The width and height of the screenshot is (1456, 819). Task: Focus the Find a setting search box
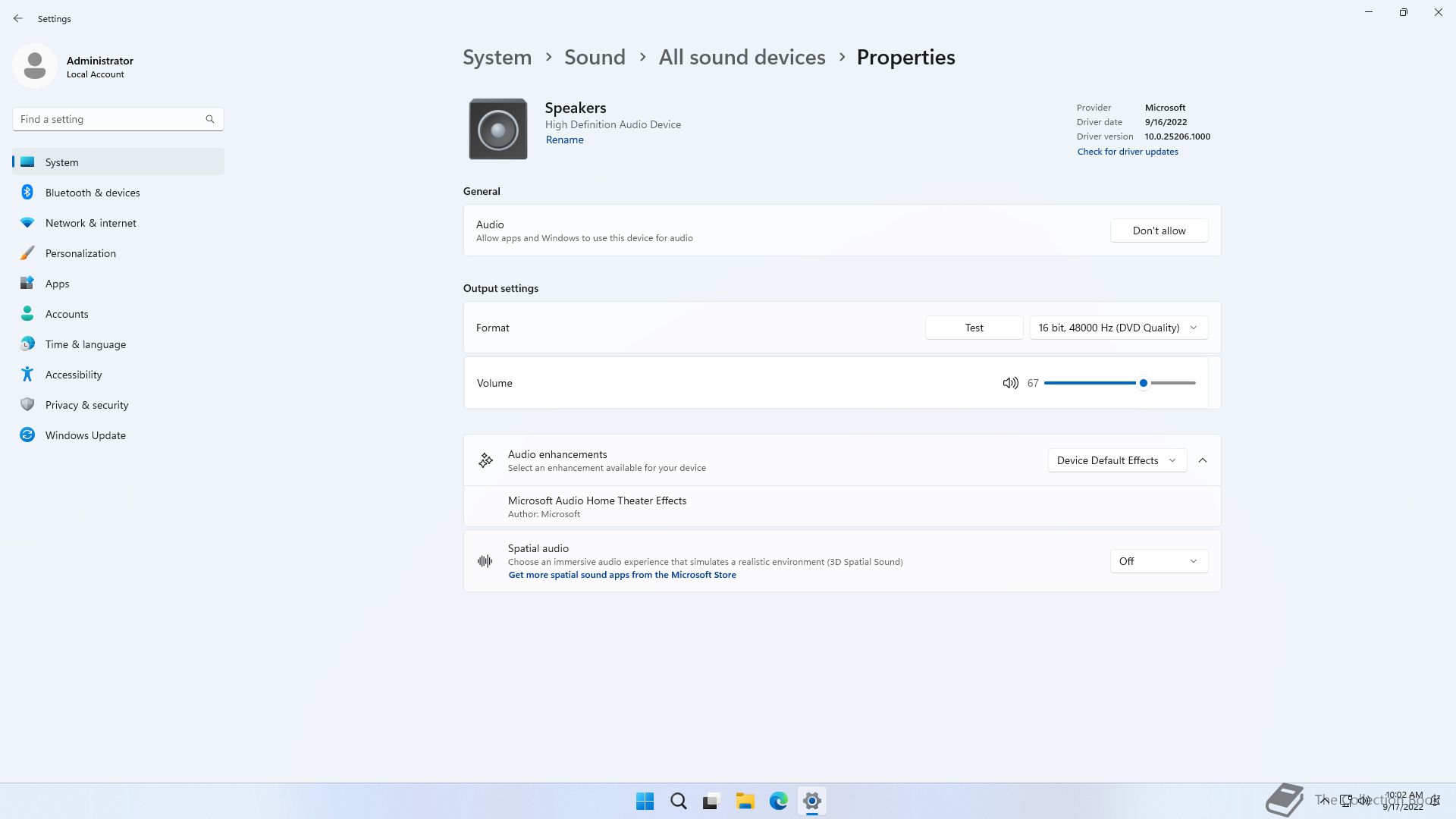(118, 119)
